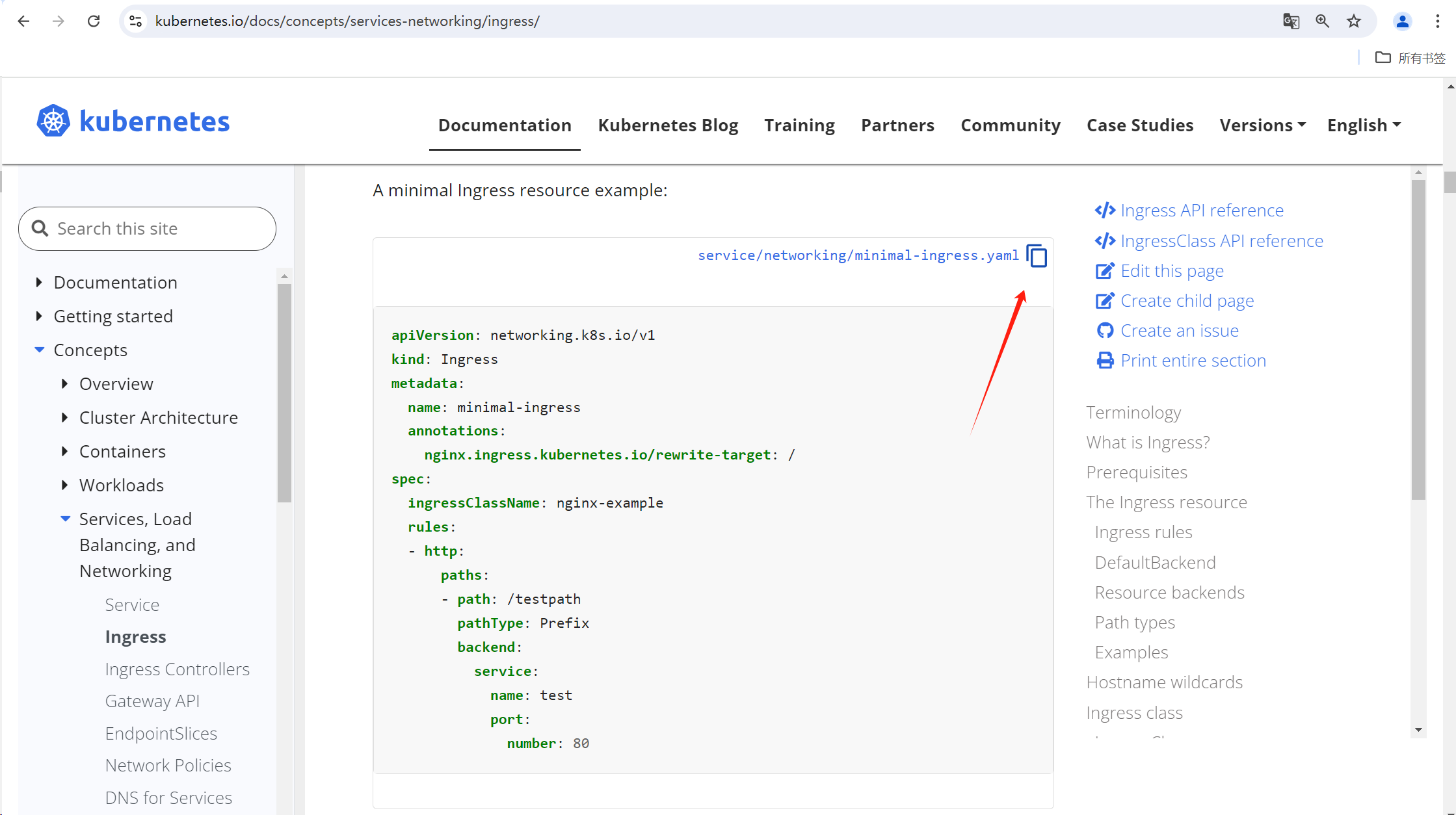
Task: Open the English language dropdown
Action: [x=1364, y=125]
